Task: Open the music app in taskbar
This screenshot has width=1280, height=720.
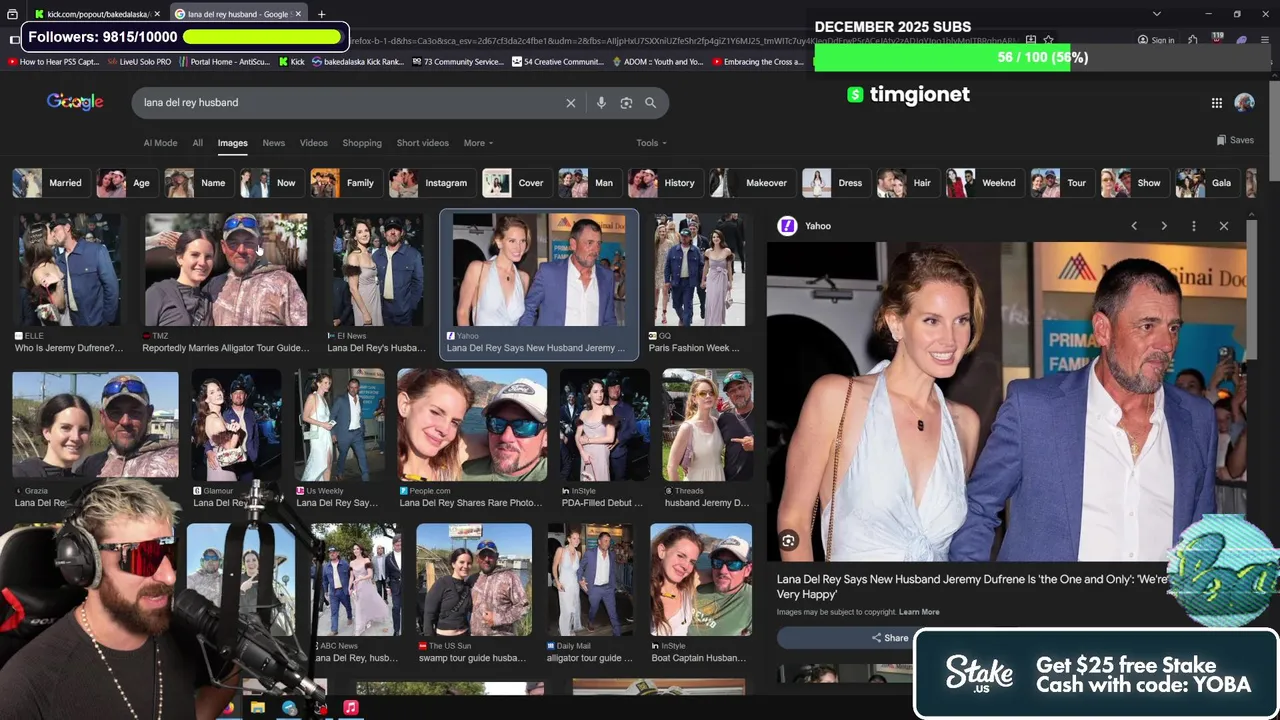Action: pyautogui.click(x=351, y=707)
